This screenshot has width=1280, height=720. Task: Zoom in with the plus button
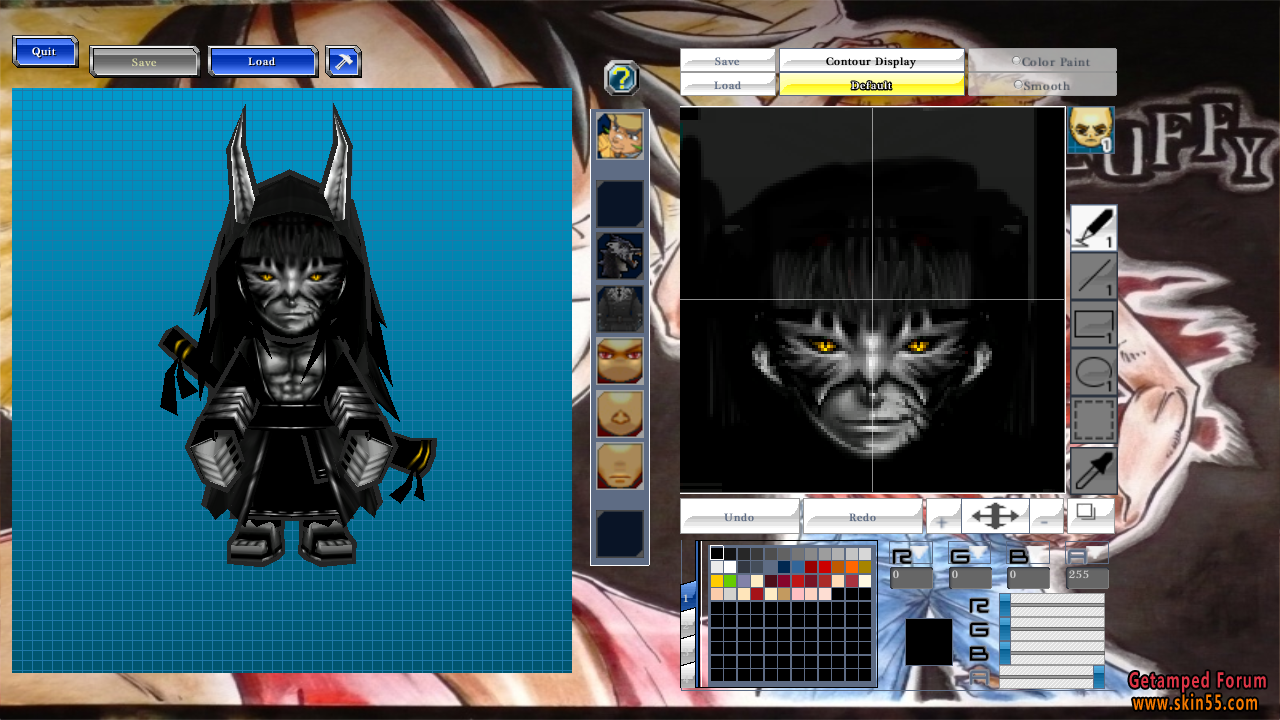(943, 517)
